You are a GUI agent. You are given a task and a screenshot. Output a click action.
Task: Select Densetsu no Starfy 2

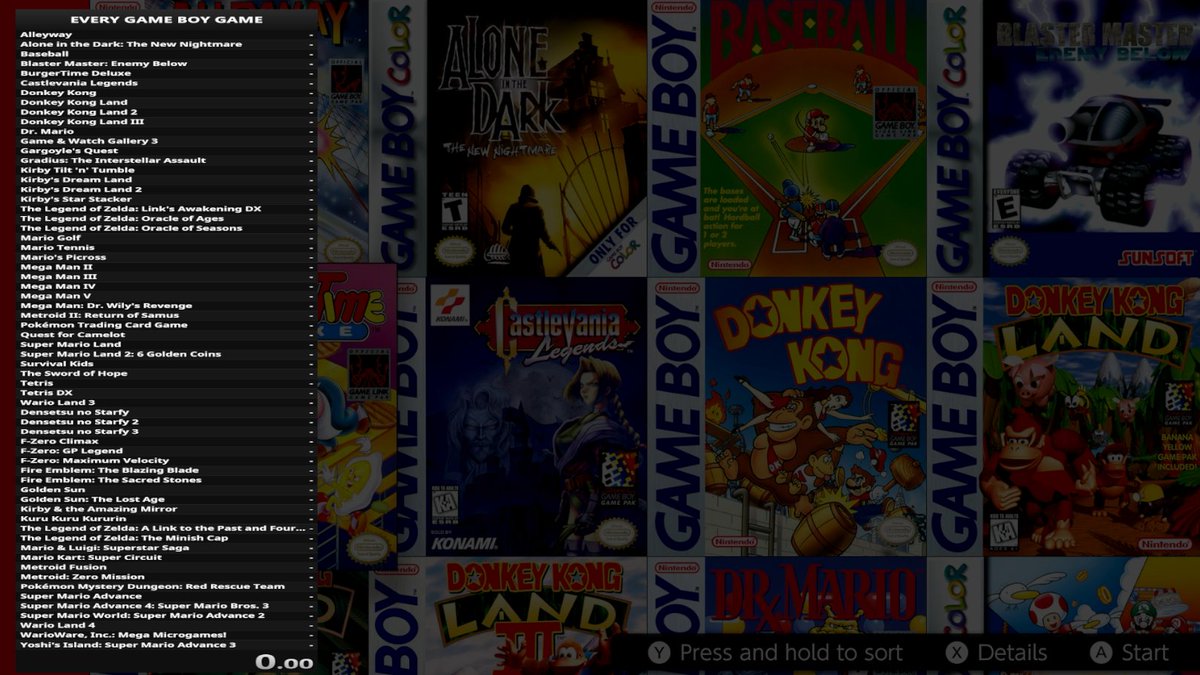pos(167,422)
